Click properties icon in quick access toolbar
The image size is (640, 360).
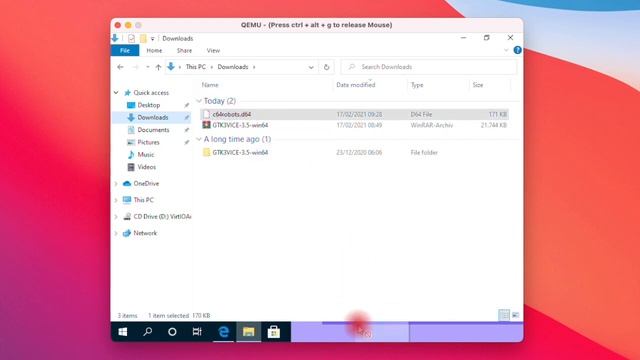click(131, 38)
